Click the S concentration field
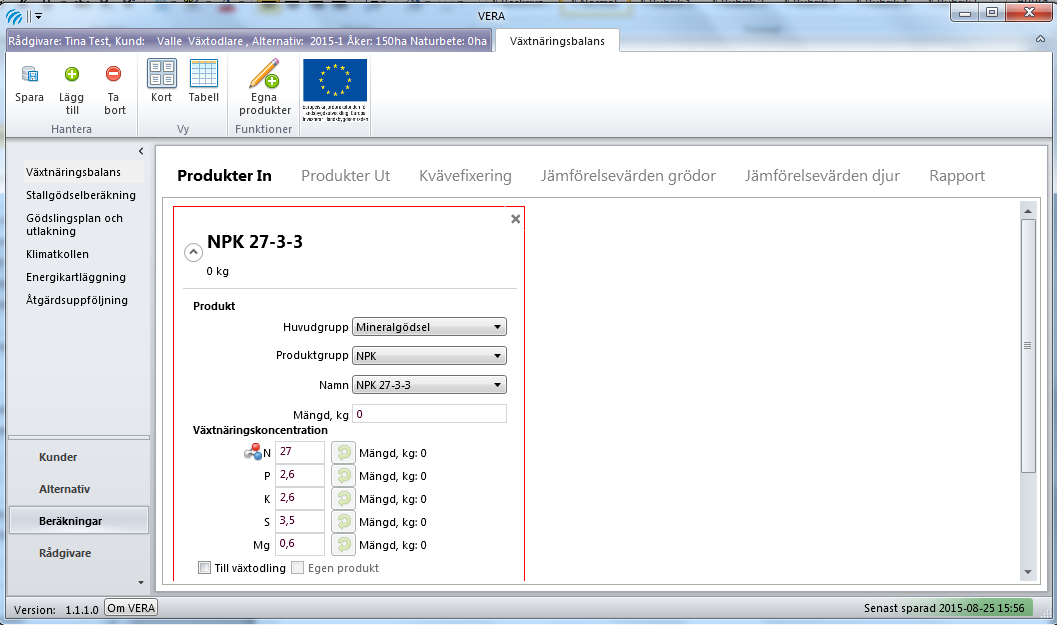Image resolution: width=1057 pixels, height=625 pixels. click(300, 520)
